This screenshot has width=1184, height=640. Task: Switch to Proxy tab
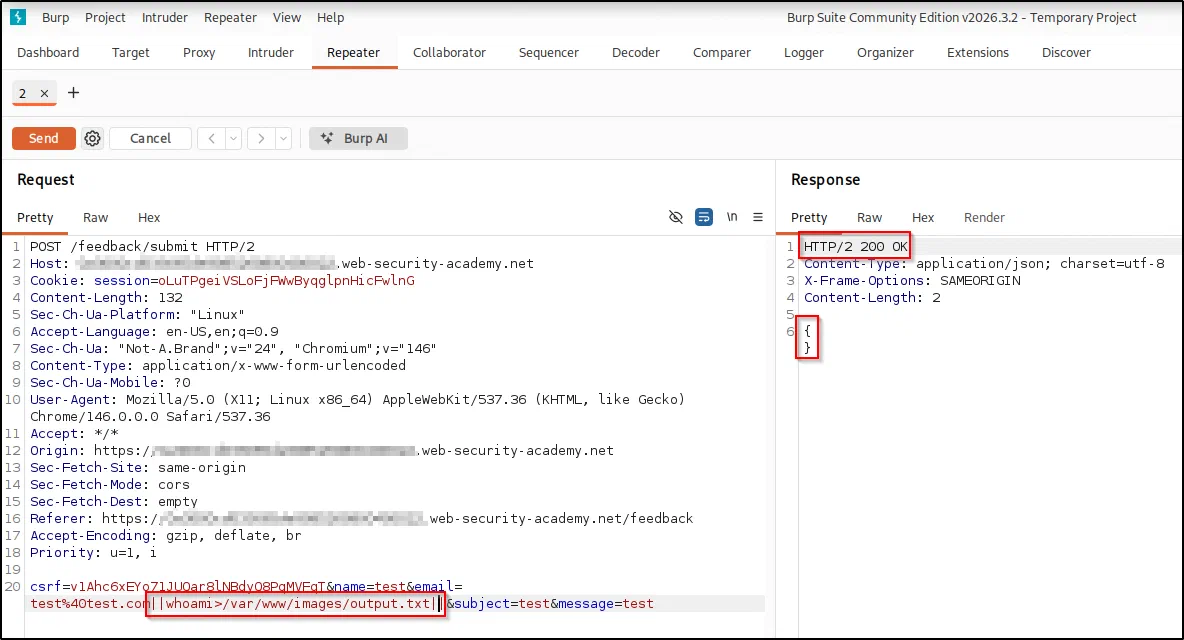pos(199,52)
